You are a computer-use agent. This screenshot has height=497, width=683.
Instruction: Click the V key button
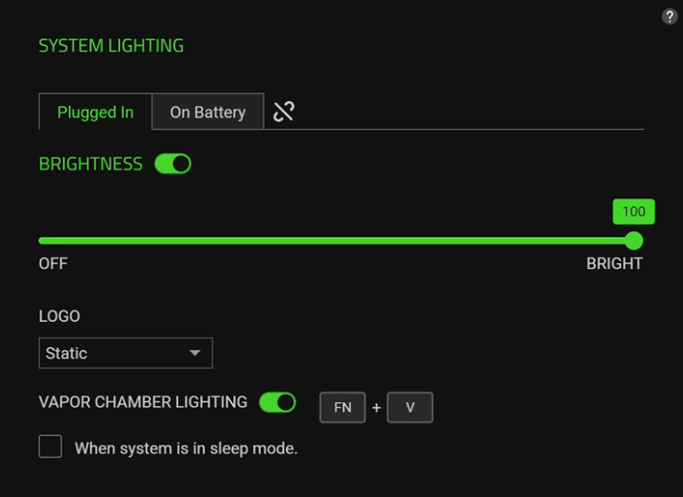click(410, 407)
